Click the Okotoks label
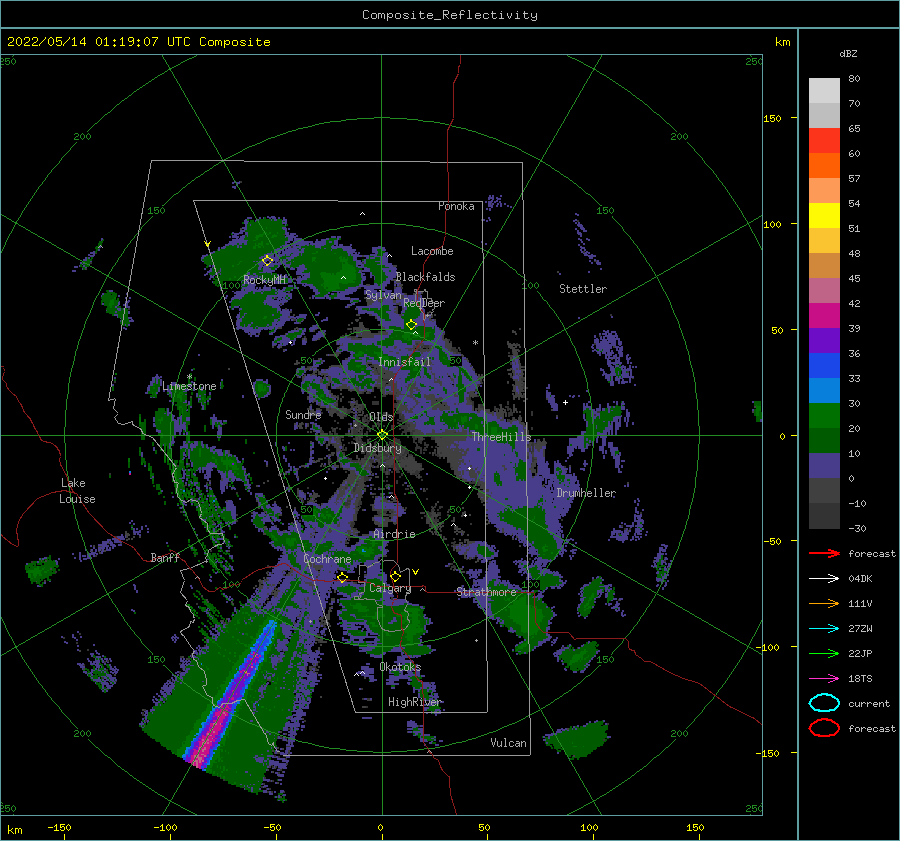The image size is (900, 841). (400, 666)
